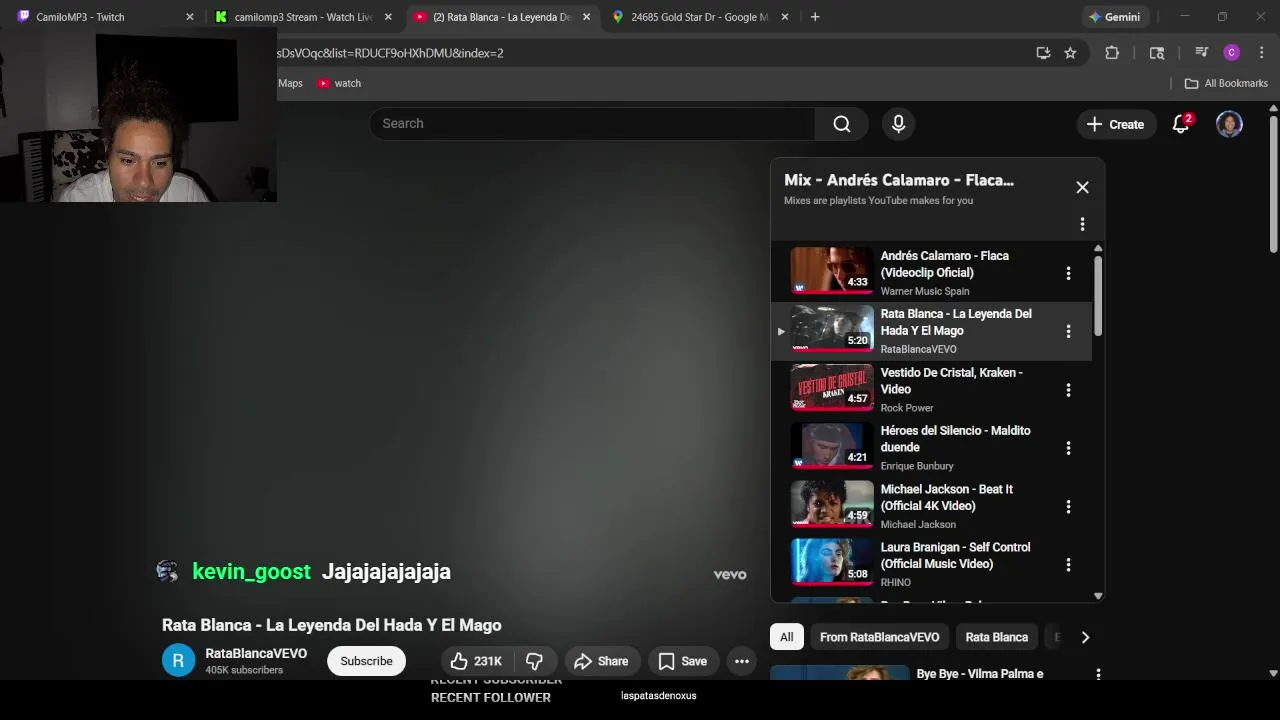Open options for Andrés Calamaro - Flaca

tap(1068, 273)
